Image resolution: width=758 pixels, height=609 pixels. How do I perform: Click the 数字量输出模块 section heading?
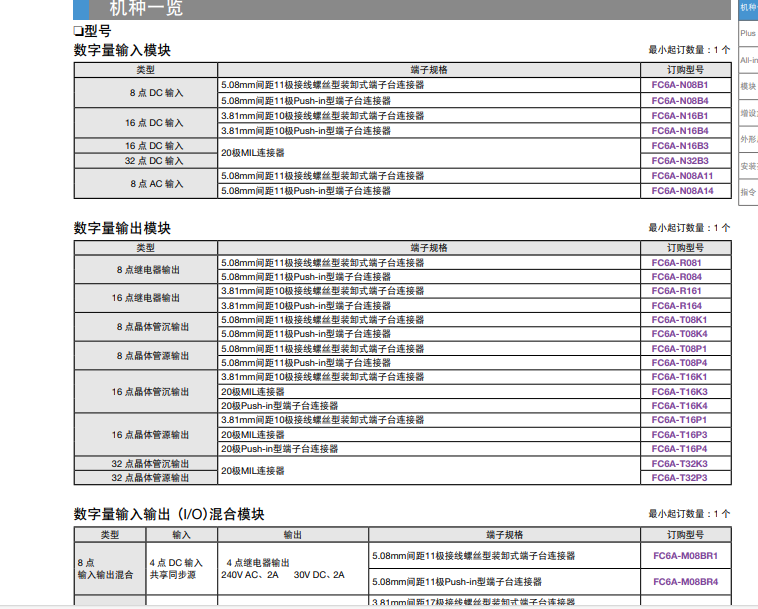122,228
